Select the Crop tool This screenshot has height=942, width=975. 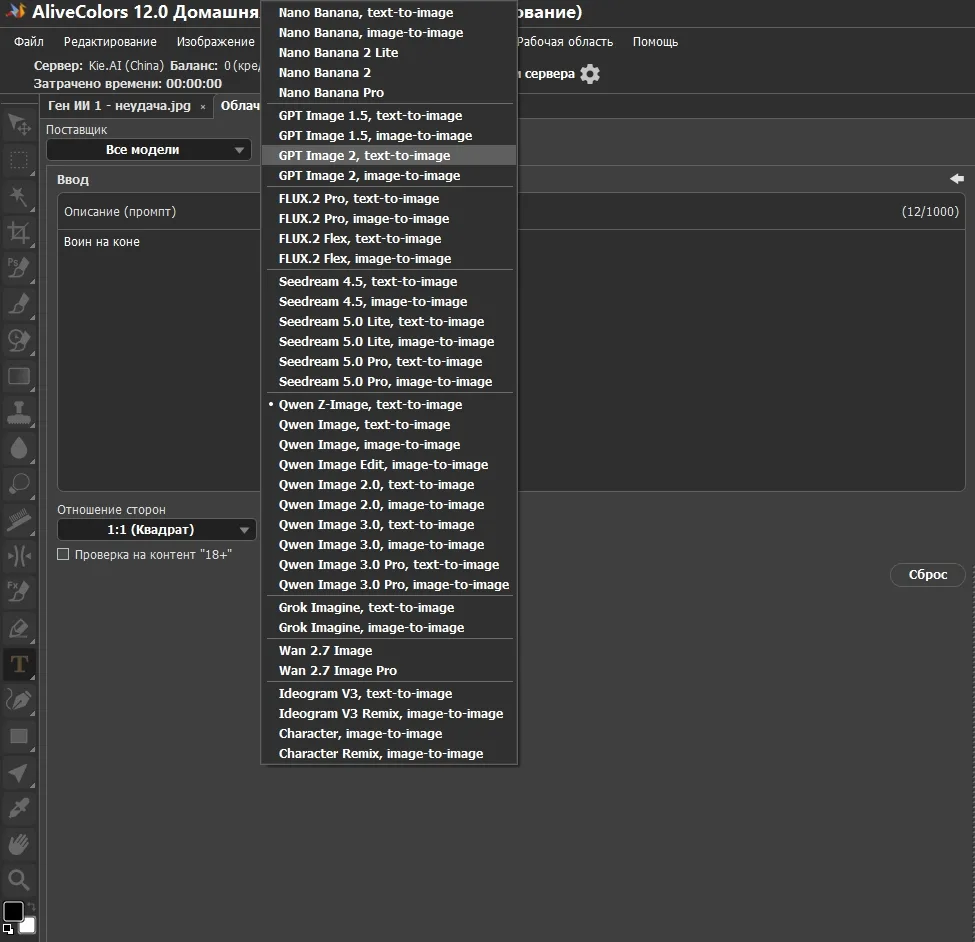tap(19, 233)
